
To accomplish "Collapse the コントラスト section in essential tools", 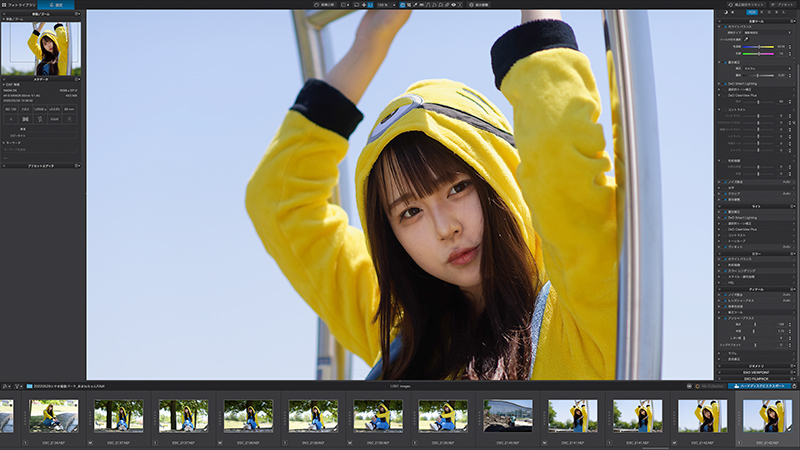I will tap(719, 109).
